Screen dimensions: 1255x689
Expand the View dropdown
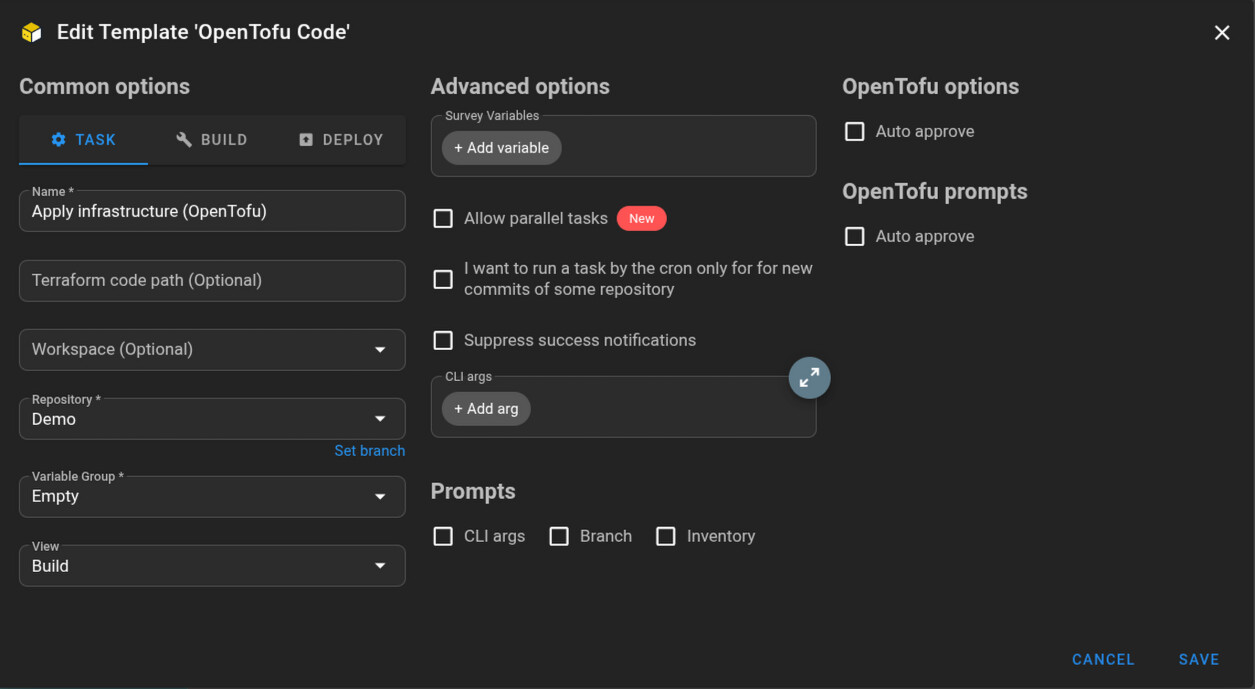tap(212, 566)
